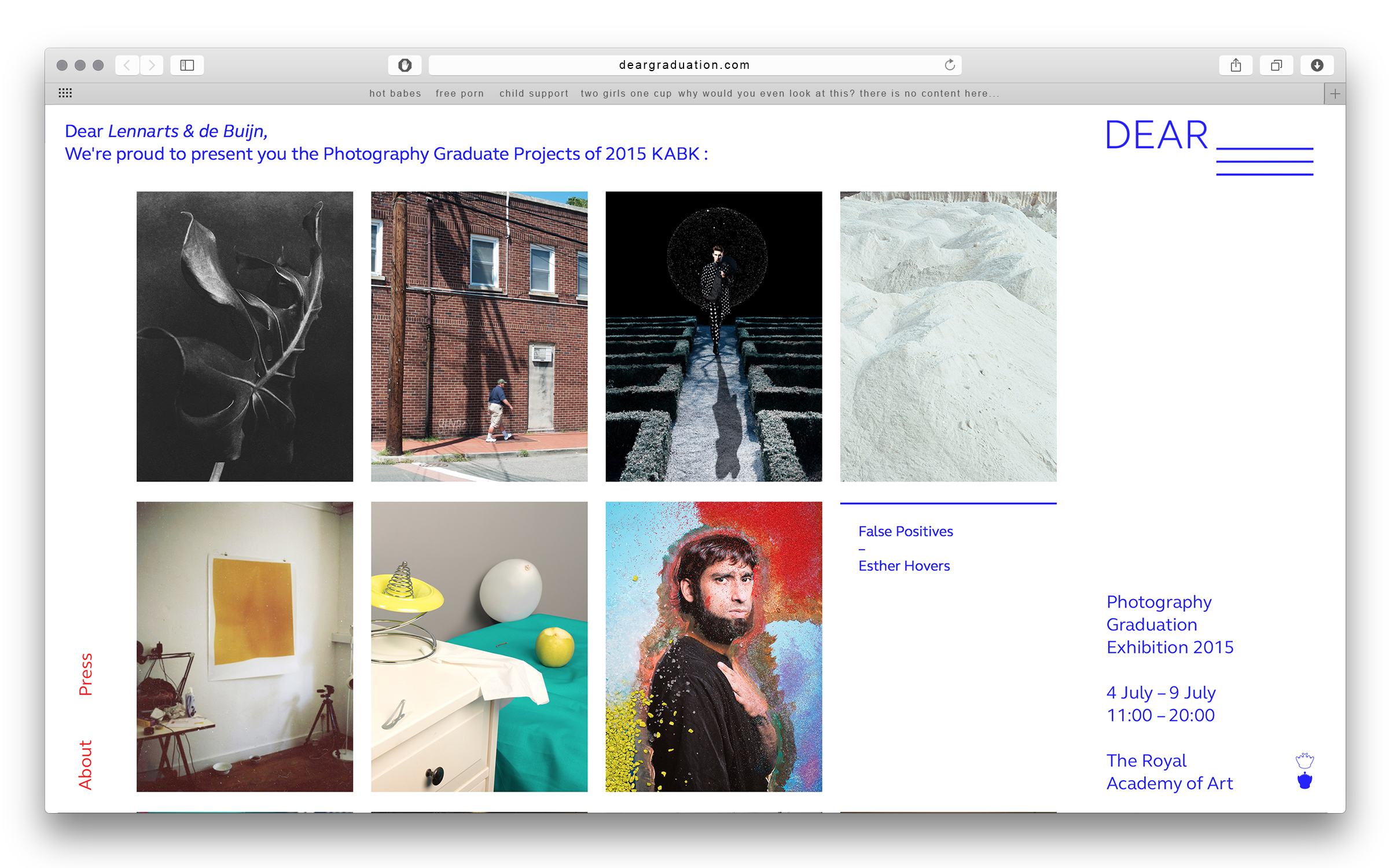Viewport: 1389px width, 868px height.
Task: Toggle the Safari sidebar button
Action: click(x=187, y=65)
